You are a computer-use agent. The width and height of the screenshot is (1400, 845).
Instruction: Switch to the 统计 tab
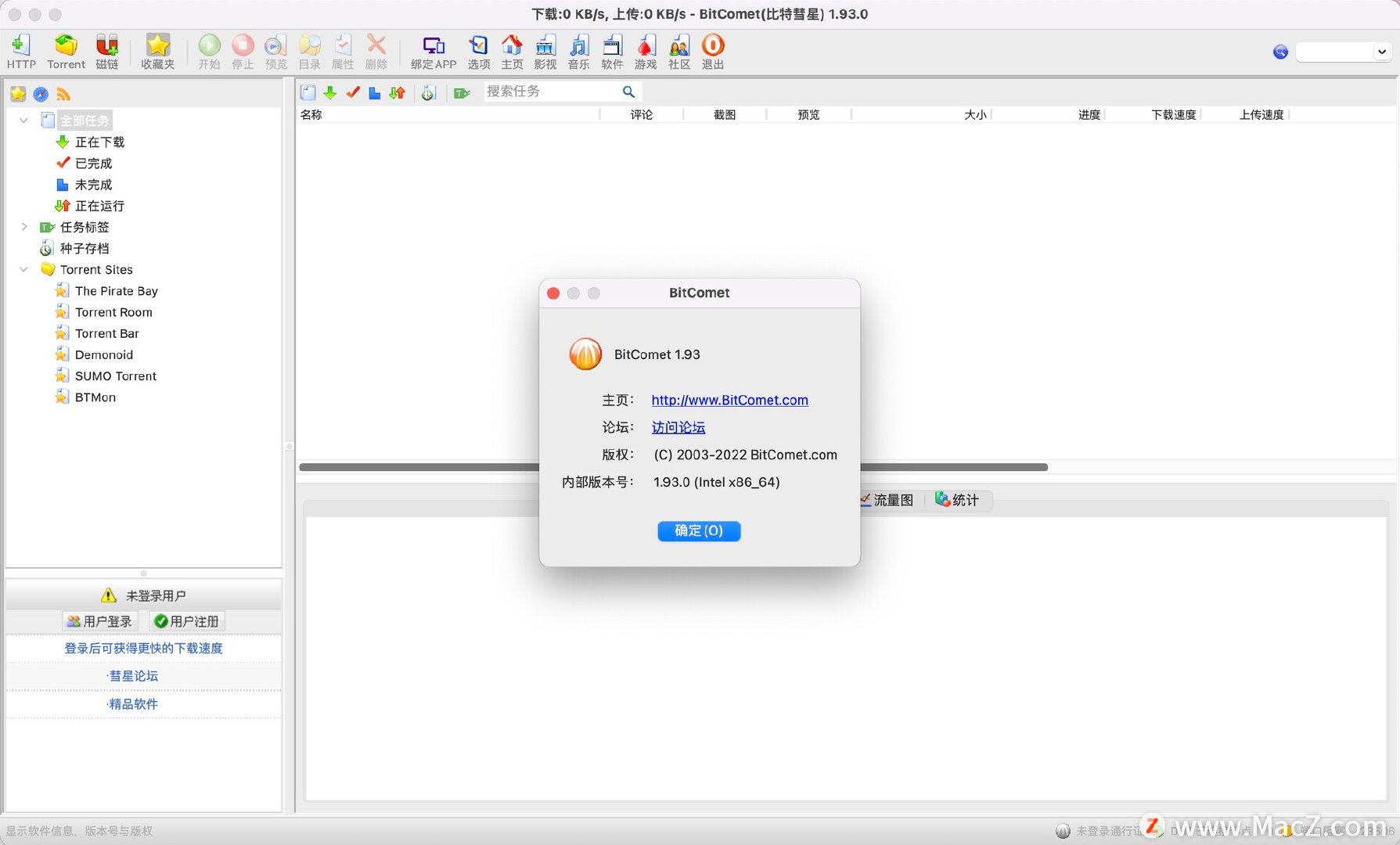click(x=957, y=500)
